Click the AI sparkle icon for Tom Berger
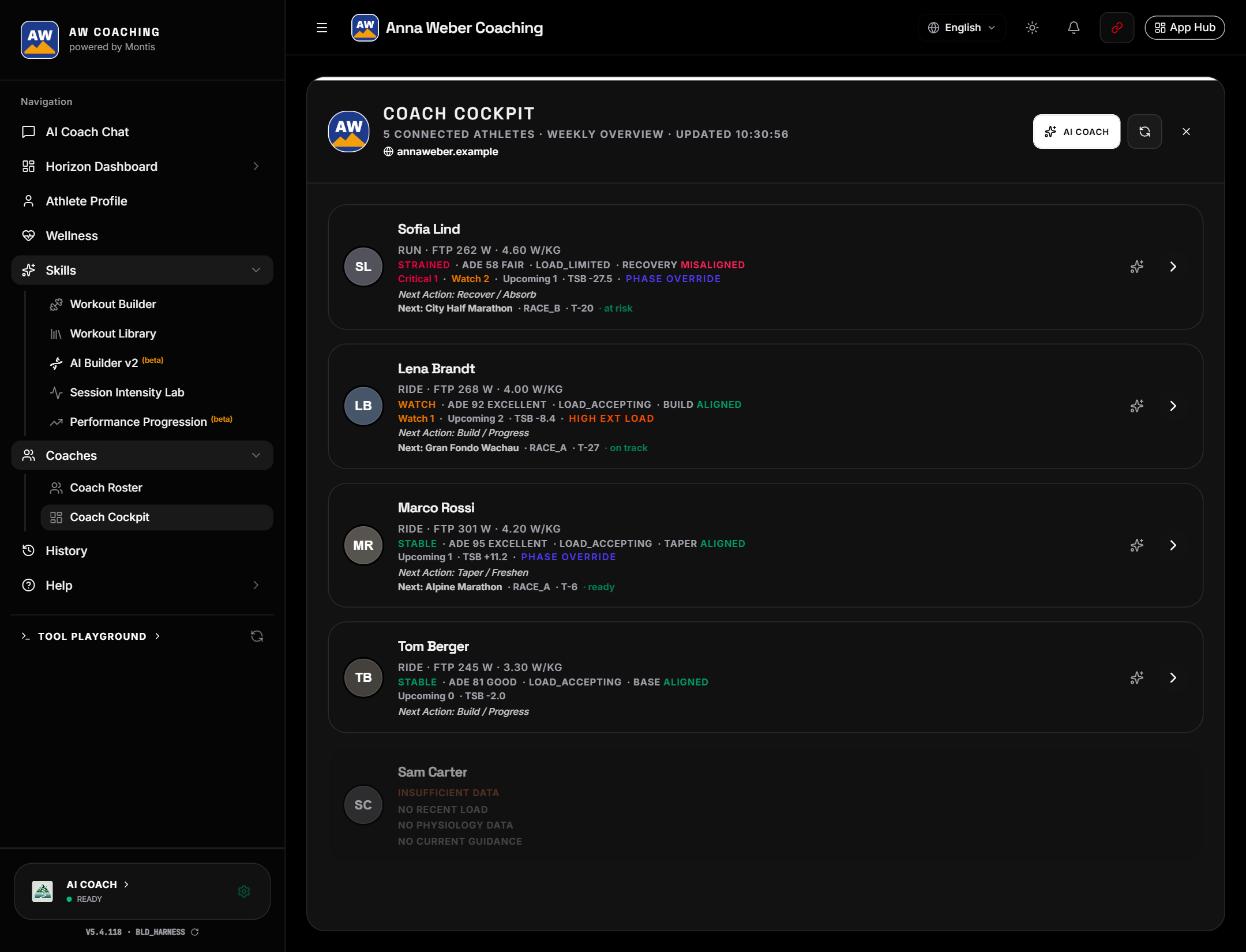 click(1136, 677)
